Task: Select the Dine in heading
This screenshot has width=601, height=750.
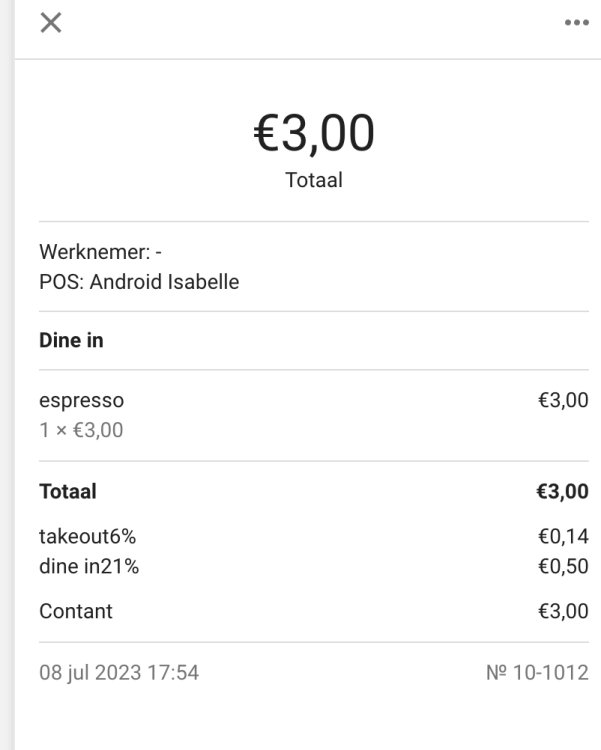Action: pos(71,340)
